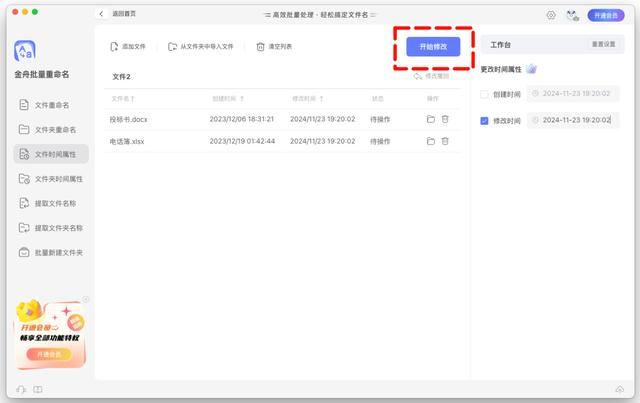Sort list by 文件名 column
Screen dimensions: 640x403
pos(123,98)
